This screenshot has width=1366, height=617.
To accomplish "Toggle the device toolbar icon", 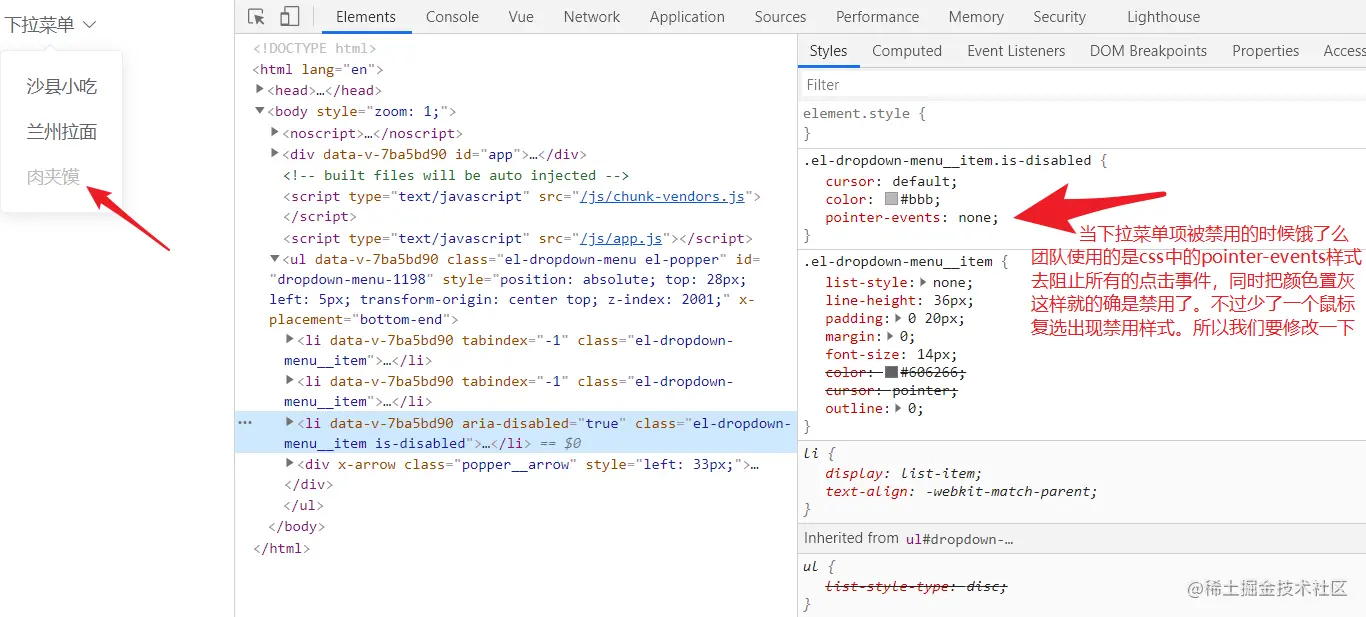I will point(289,17).
